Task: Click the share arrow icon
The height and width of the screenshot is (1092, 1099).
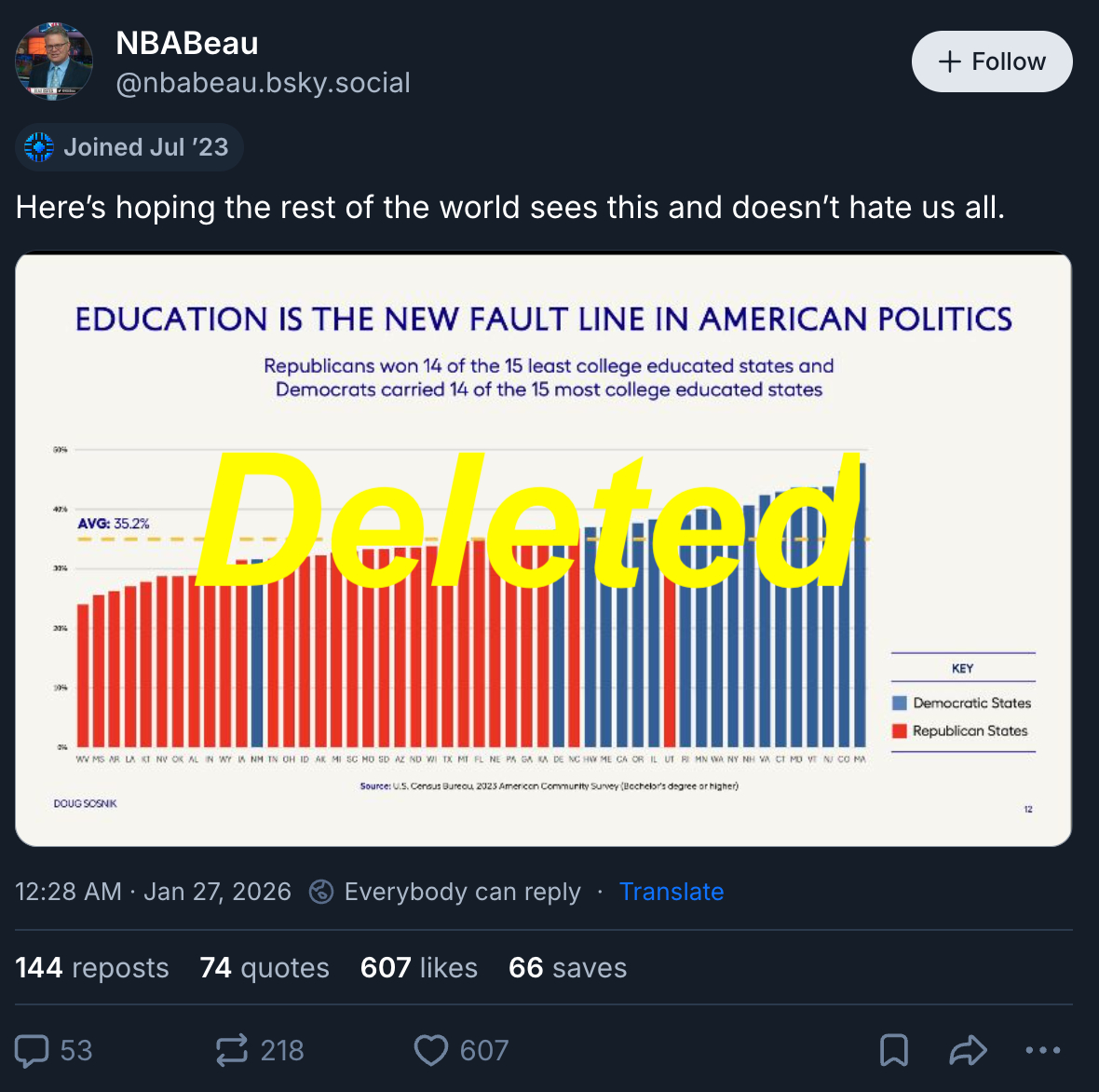Action: pos(968,1050)
